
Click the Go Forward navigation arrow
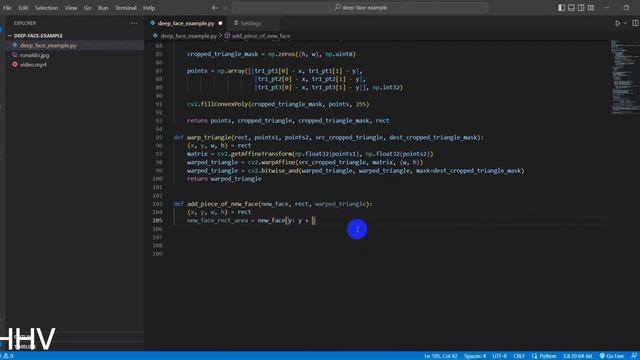pyautogui.click(x=225, y=8)
